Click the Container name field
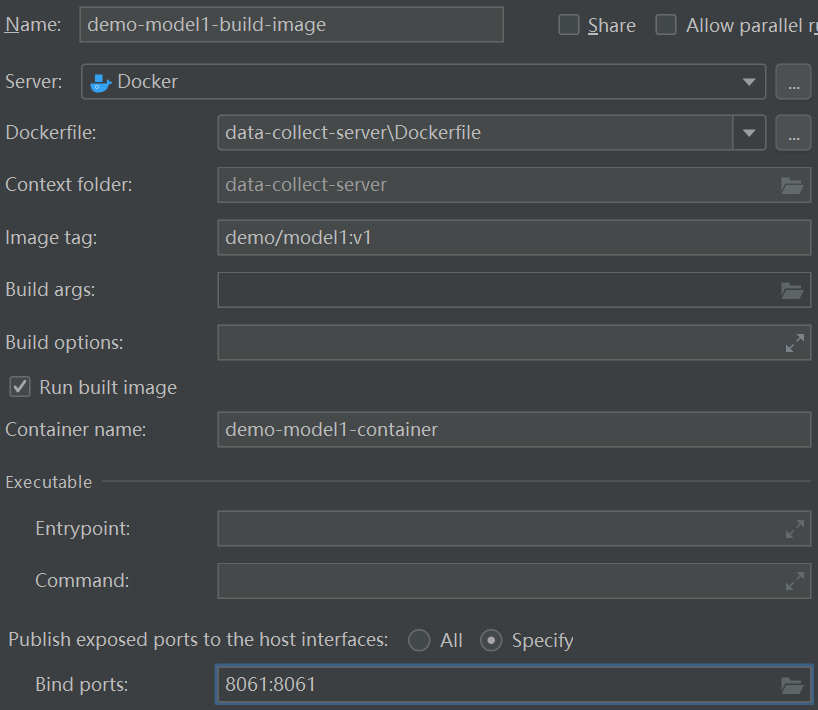818x710 pixels. (513, 430)
